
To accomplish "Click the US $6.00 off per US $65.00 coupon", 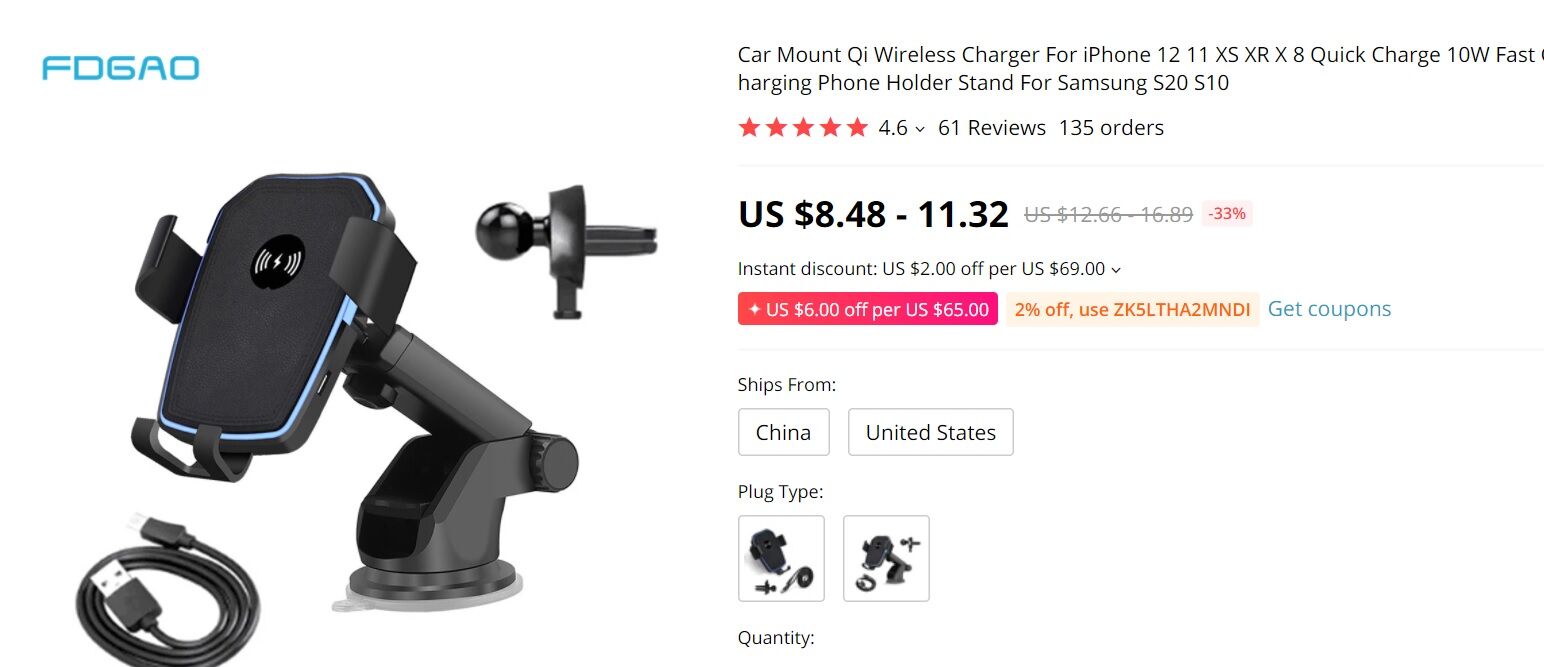I will 867,309.
